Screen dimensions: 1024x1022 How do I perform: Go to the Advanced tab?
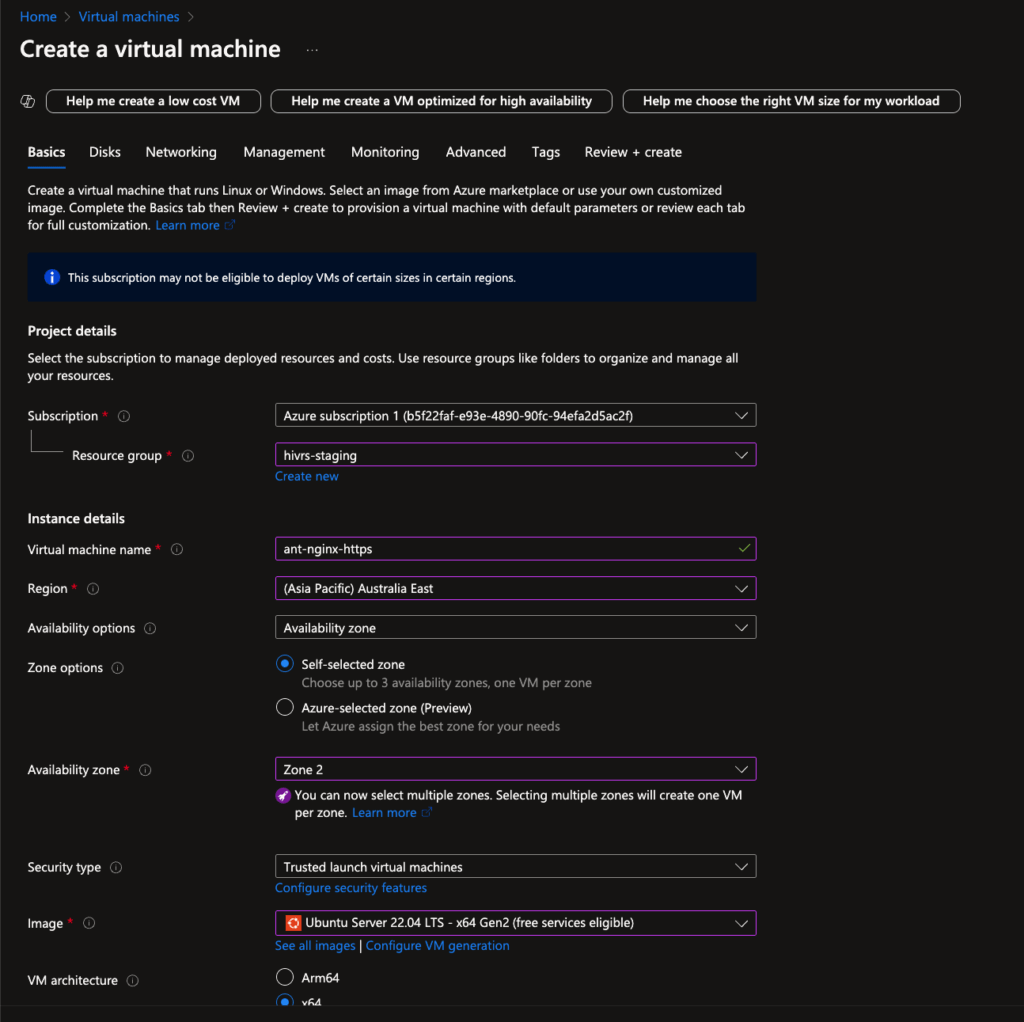[x=475, y=152]
